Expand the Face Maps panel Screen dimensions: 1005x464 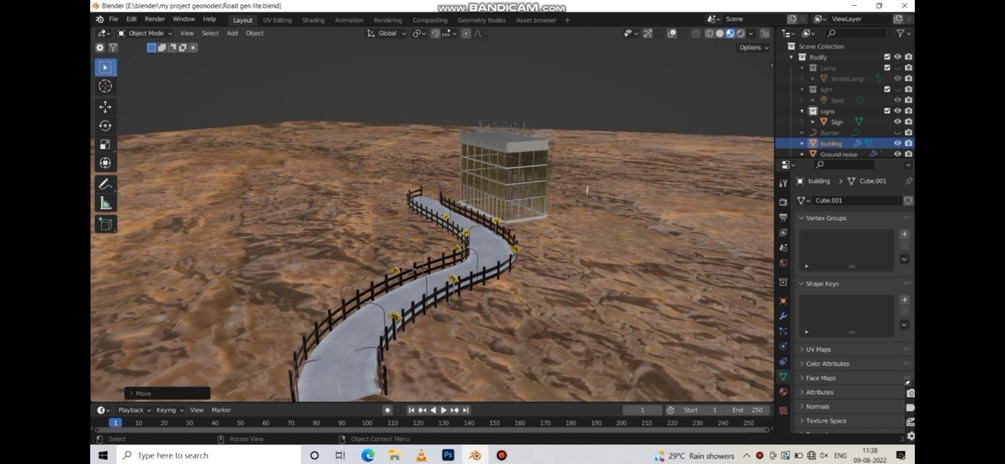point(854,378)
